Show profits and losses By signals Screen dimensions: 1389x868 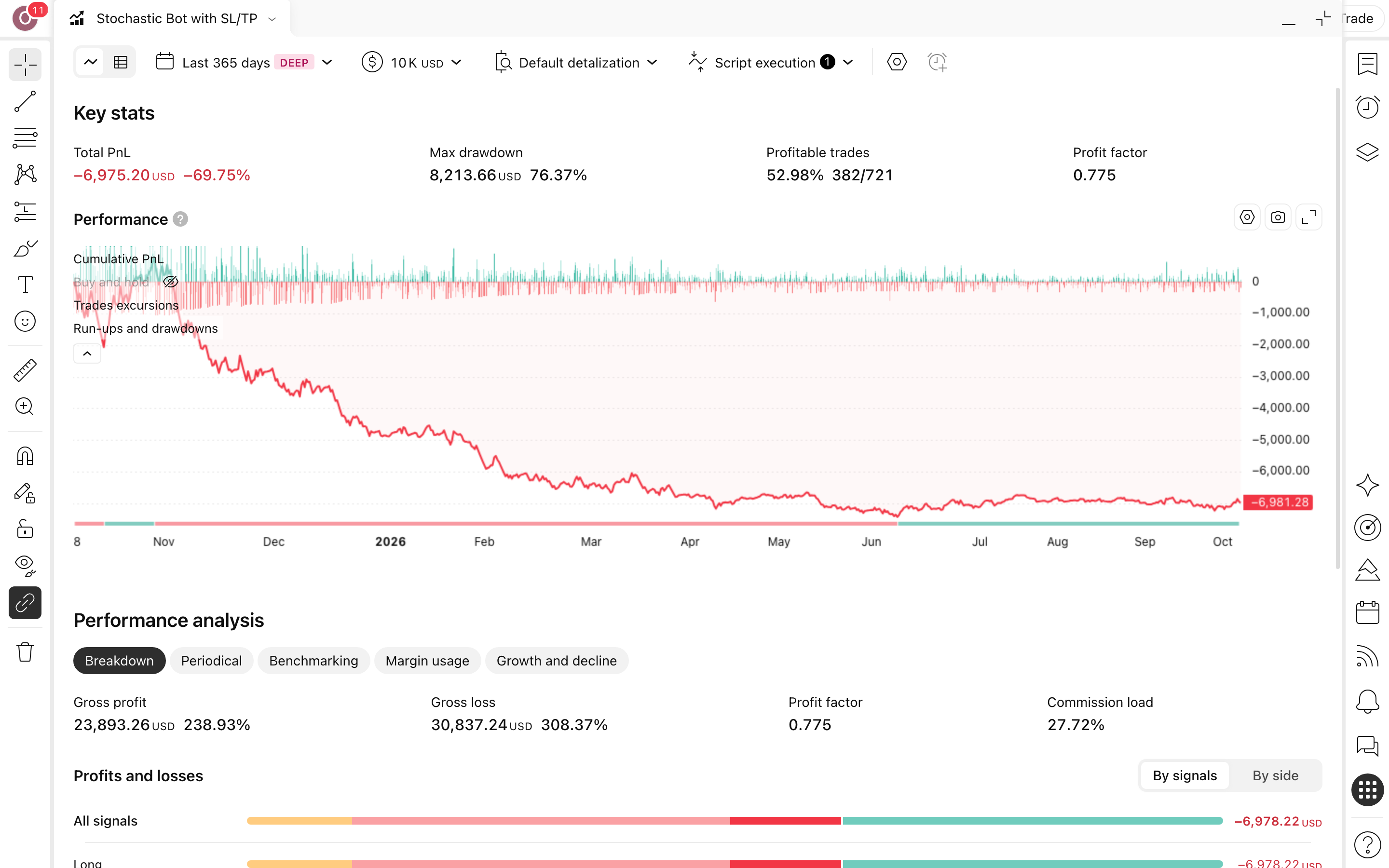click(x=1185, y=775)
